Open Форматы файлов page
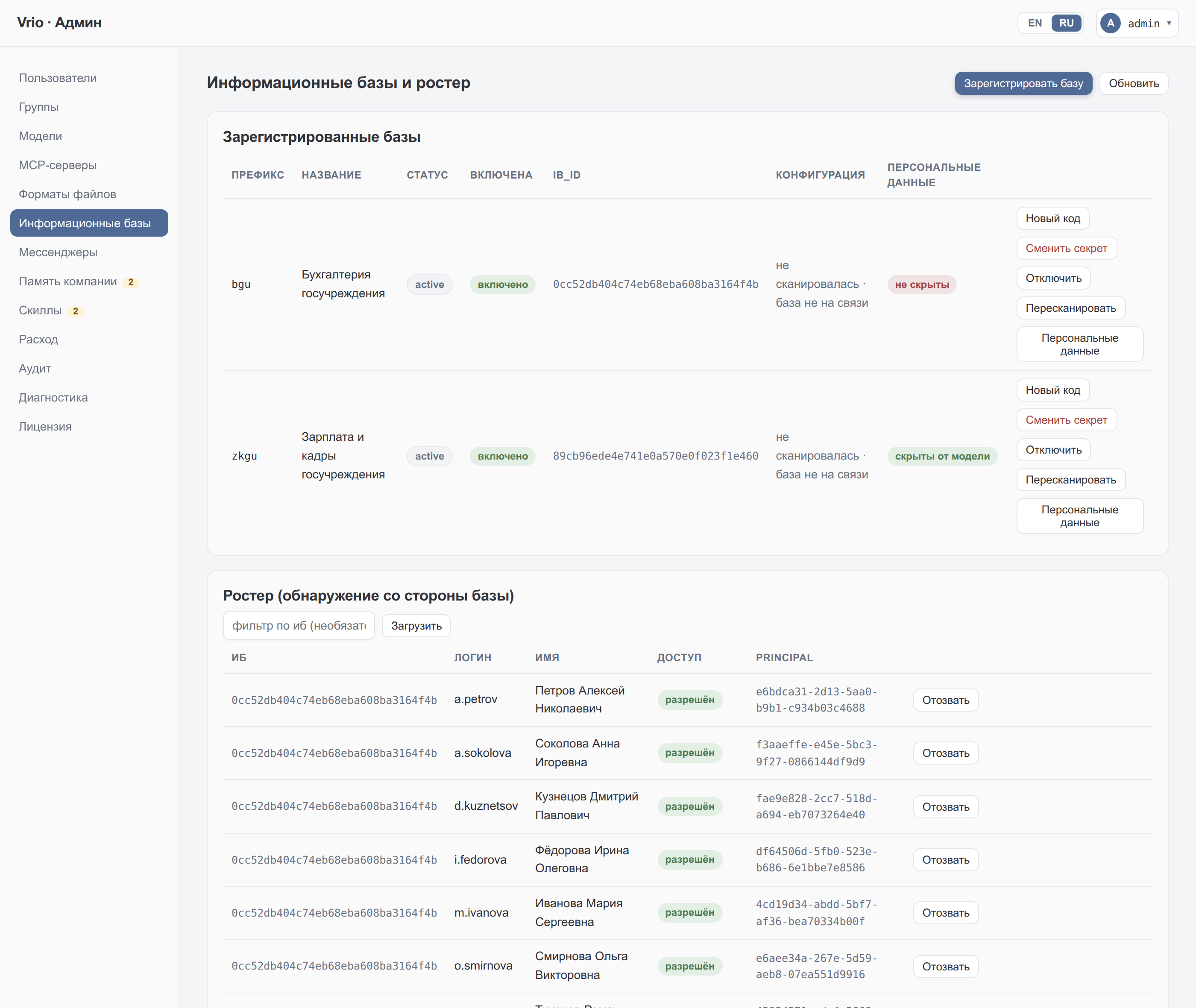This screenshot has height=1008, width=1196. [x=89, y=194]
